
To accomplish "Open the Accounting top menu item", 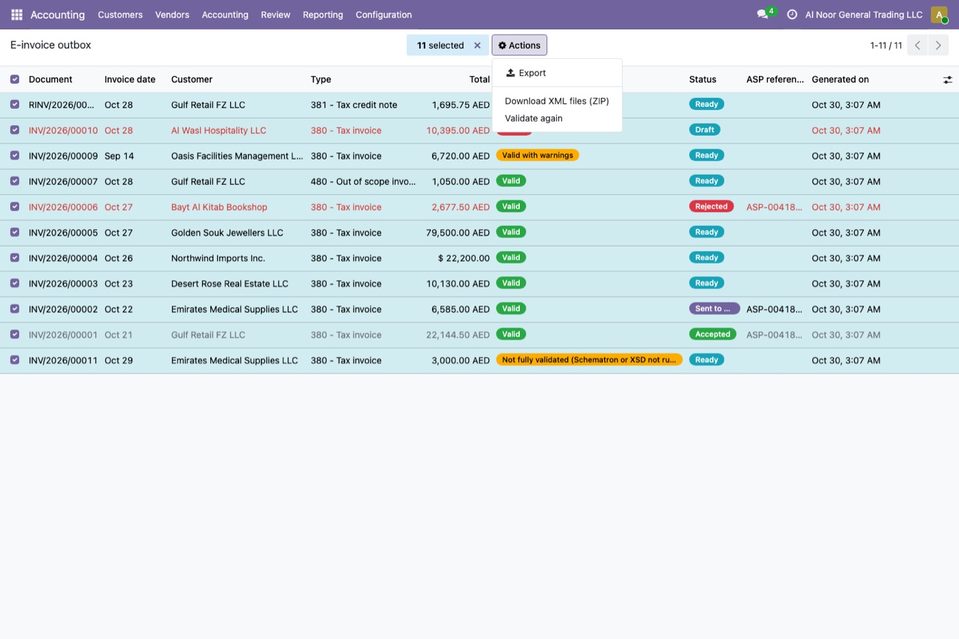I will (225, 15).
